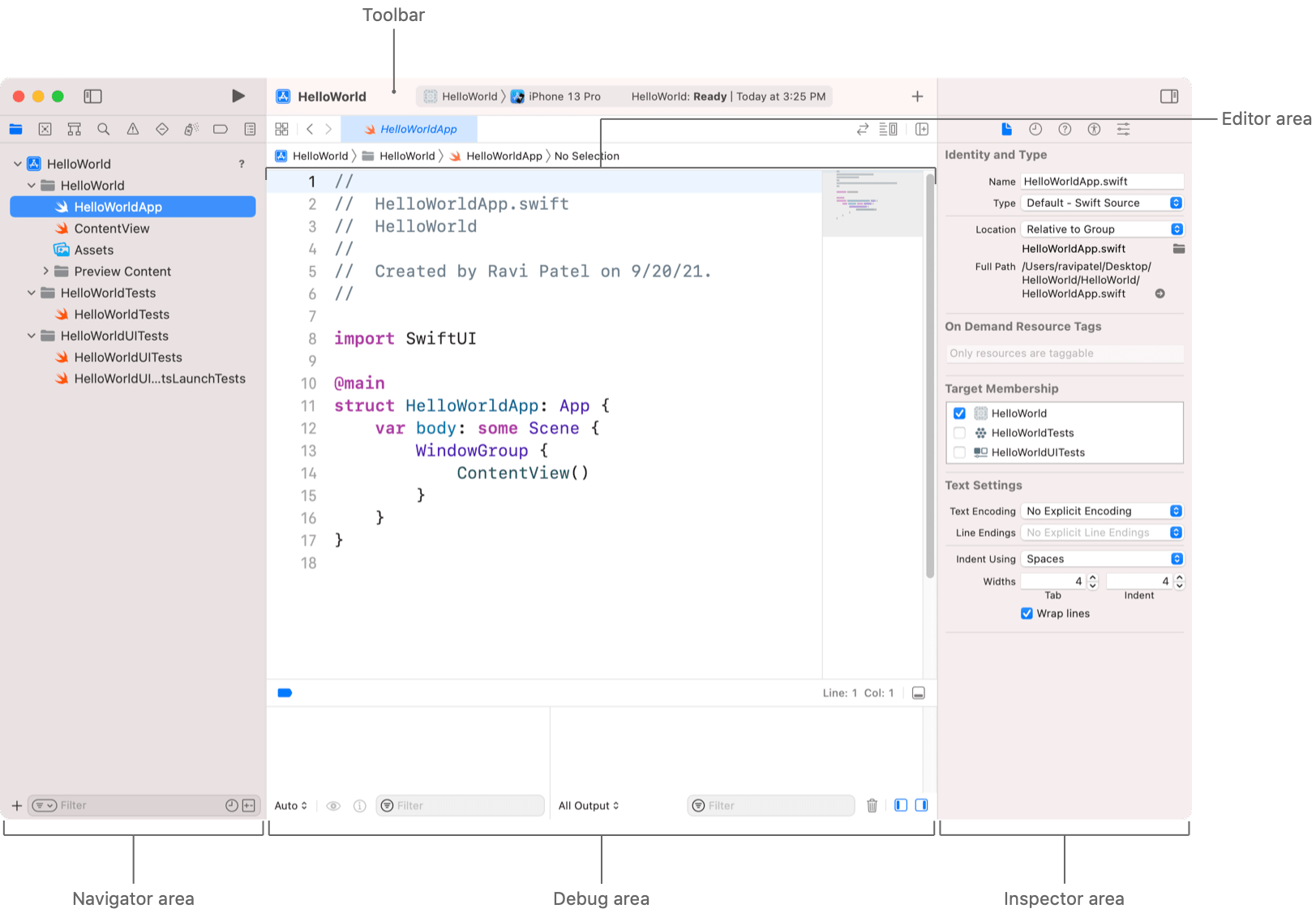Toggle breakpoints activation blue icon
1316x913 pixels.
click(x=285, y=692)
